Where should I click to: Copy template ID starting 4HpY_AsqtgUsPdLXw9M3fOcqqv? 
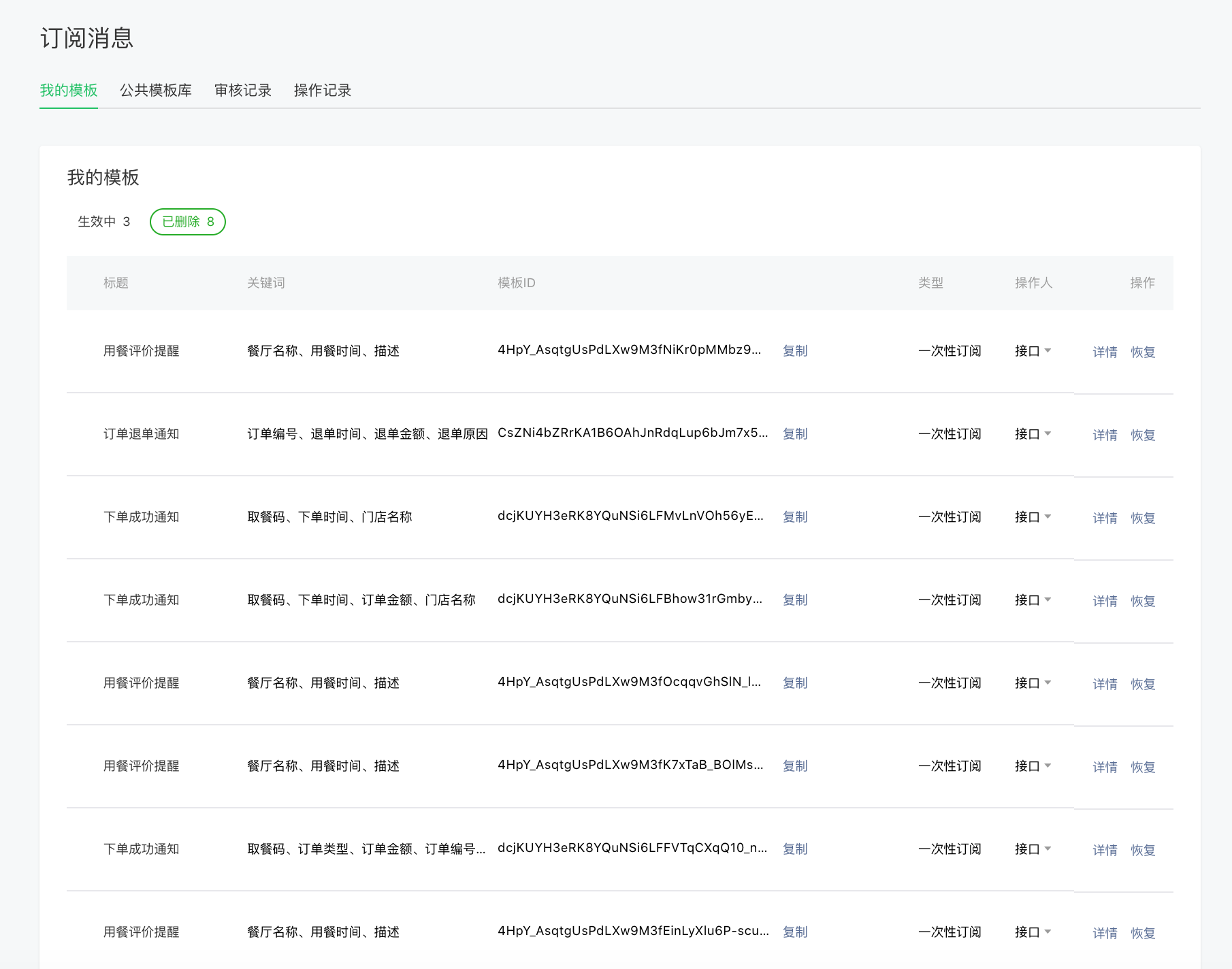pyautogui.click(x=795, y=683)
